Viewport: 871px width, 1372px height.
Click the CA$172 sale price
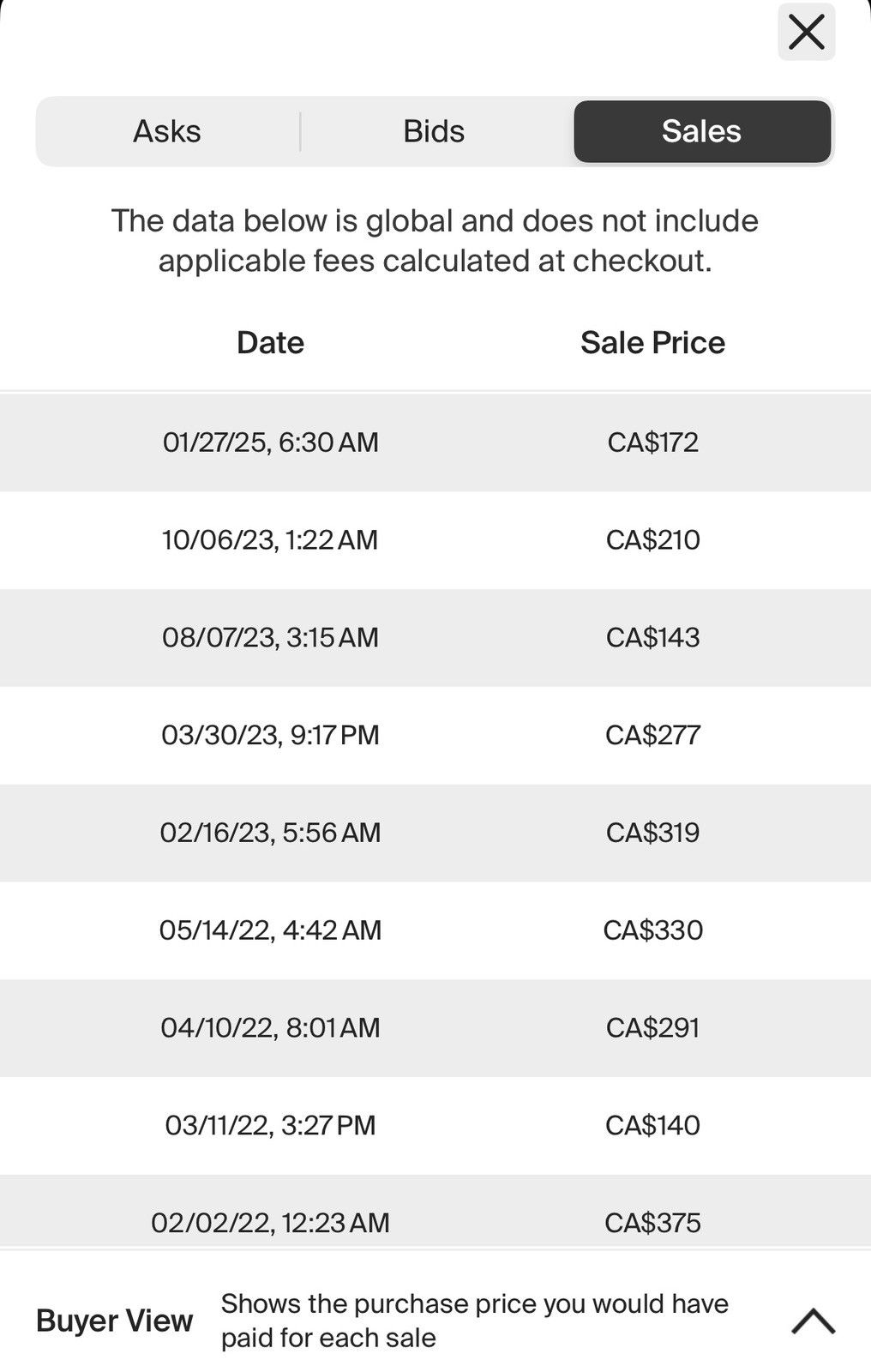652,442
